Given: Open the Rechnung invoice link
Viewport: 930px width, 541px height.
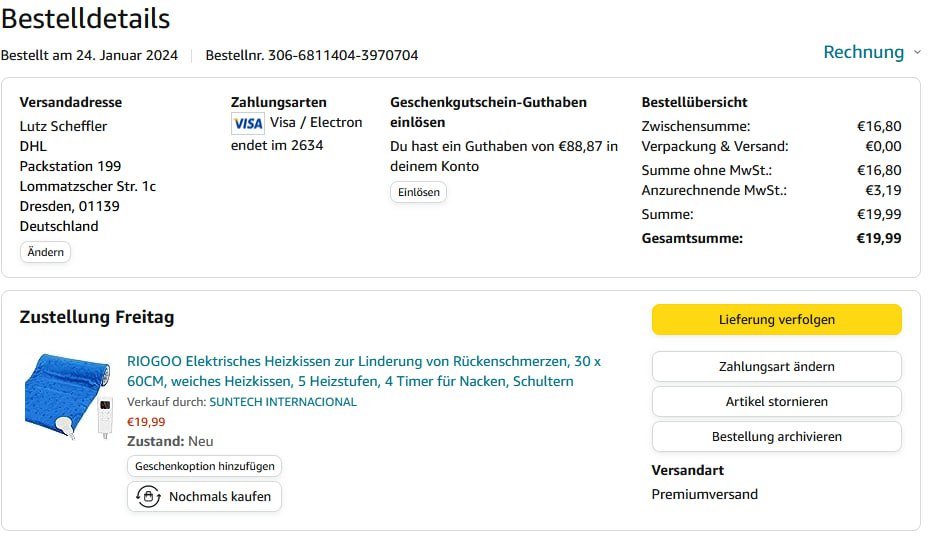Looking at the screenshot, I should click(863, 52).
